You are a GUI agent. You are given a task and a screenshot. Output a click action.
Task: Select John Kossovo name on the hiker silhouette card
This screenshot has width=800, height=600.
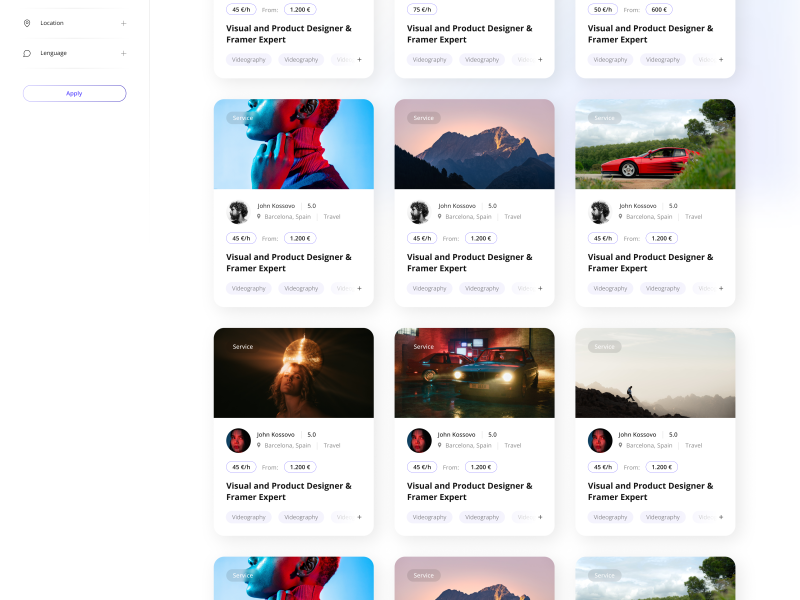click(x=637, y=434)
